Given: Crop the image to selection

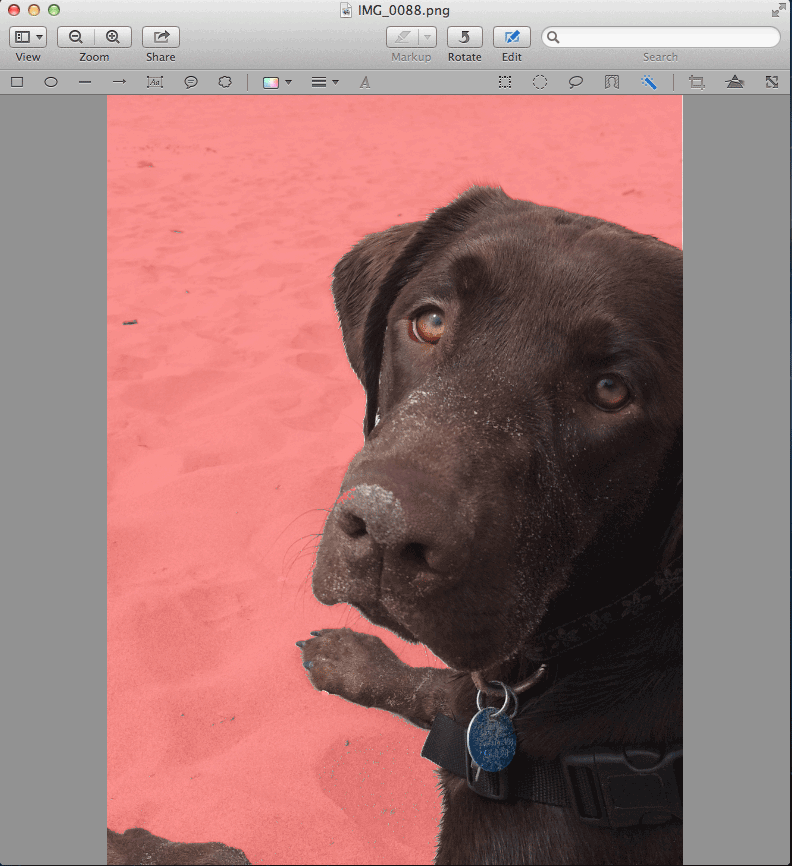Looking at the screenshot, I should [697, 82].
